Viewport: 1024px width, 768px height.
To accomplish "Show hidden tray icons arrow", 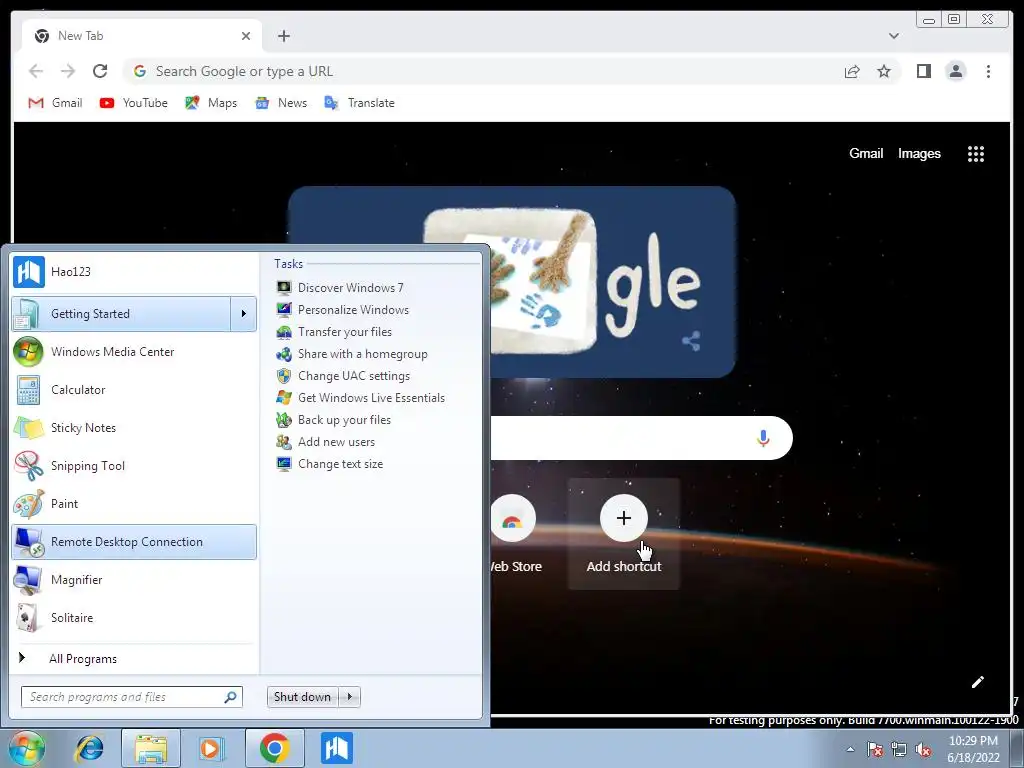I will [x=850, y=749].
